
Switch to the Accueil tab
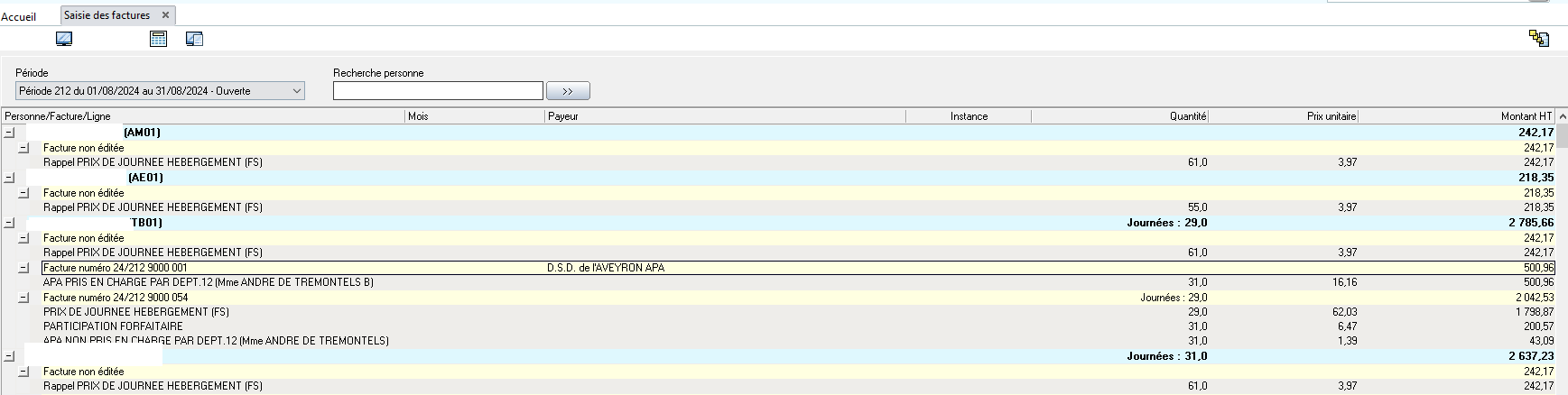pyautogui.click(x=19, y=16)
